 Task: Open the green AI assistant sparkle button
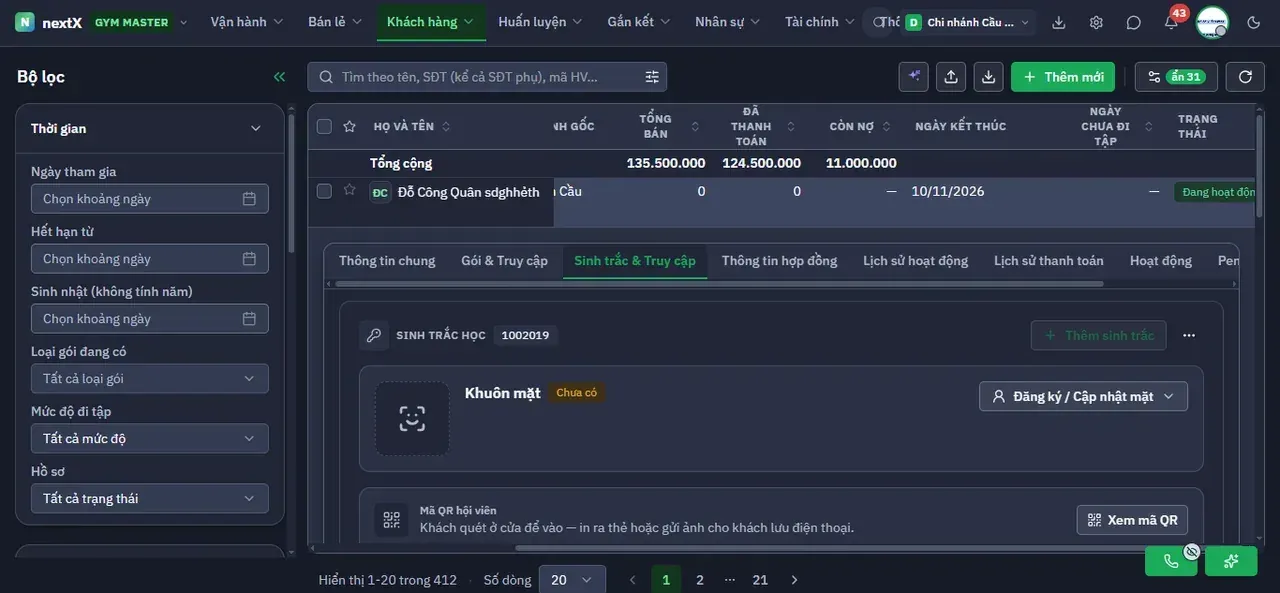click(x=1231, y=561)
